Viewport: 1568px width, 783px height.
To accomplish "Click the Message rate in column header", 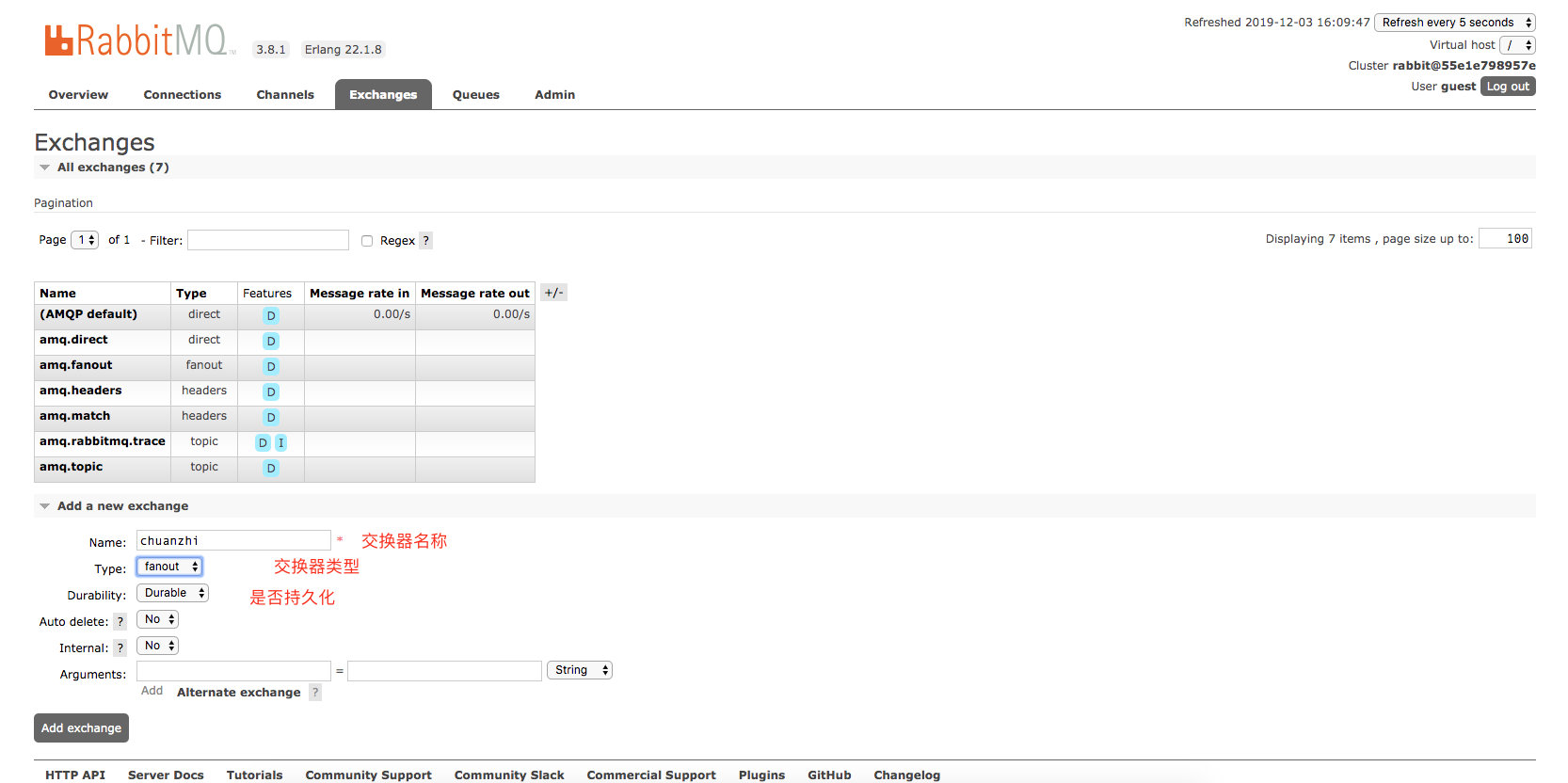I will click(x=360, y=293).
